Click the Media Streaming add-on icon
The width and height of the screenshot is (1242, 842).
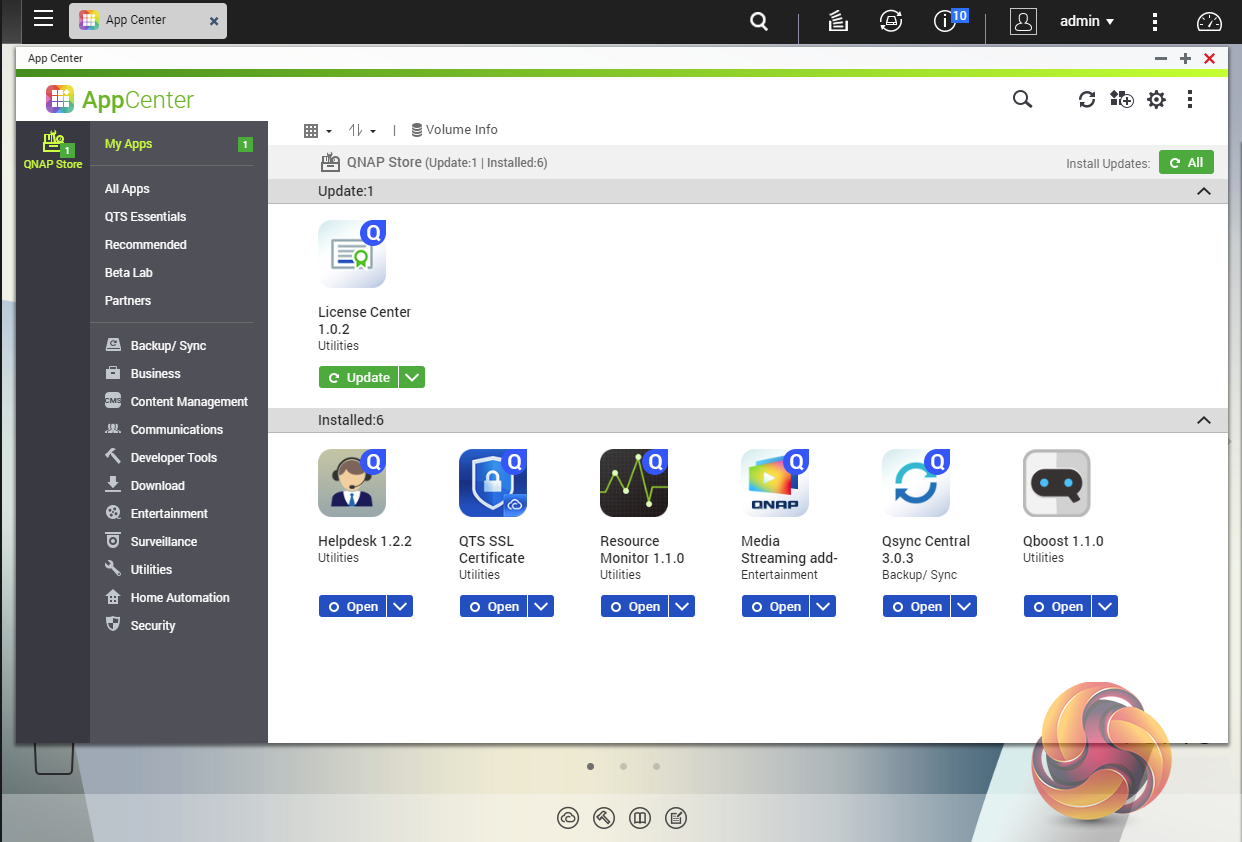[x=775, y=483]
